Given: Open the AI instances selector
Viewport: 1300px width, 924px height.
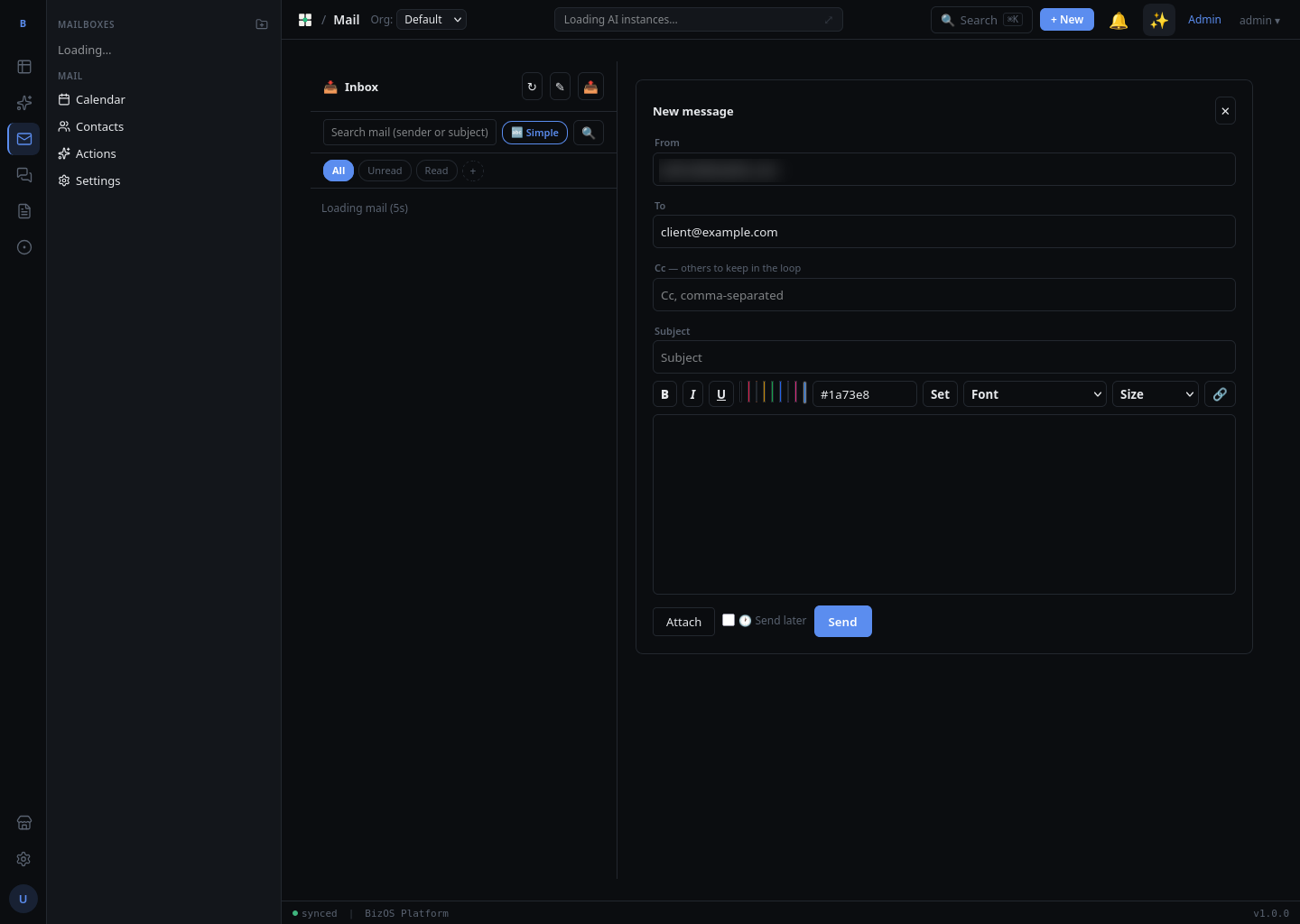Looking at the screenshot, I should 699,20.
